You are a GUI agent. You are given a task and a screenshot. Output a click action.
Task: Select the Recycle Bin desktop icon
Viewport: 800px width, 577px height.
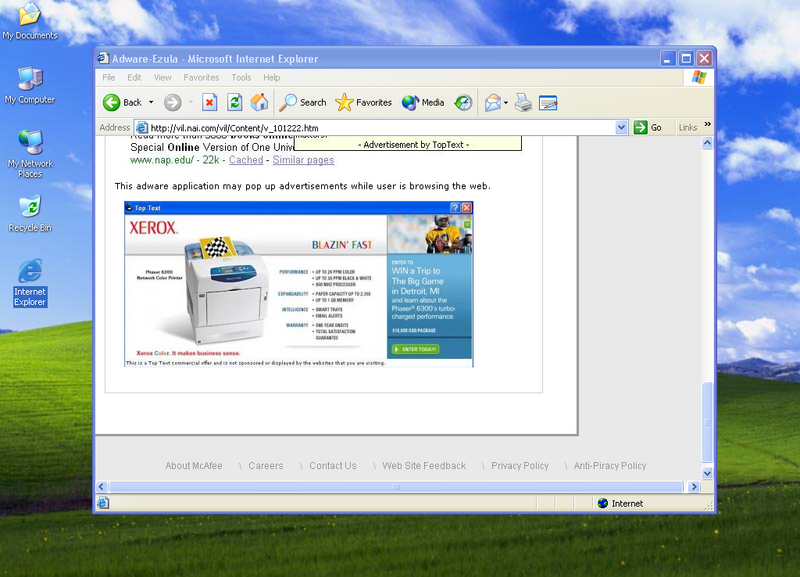30,214
